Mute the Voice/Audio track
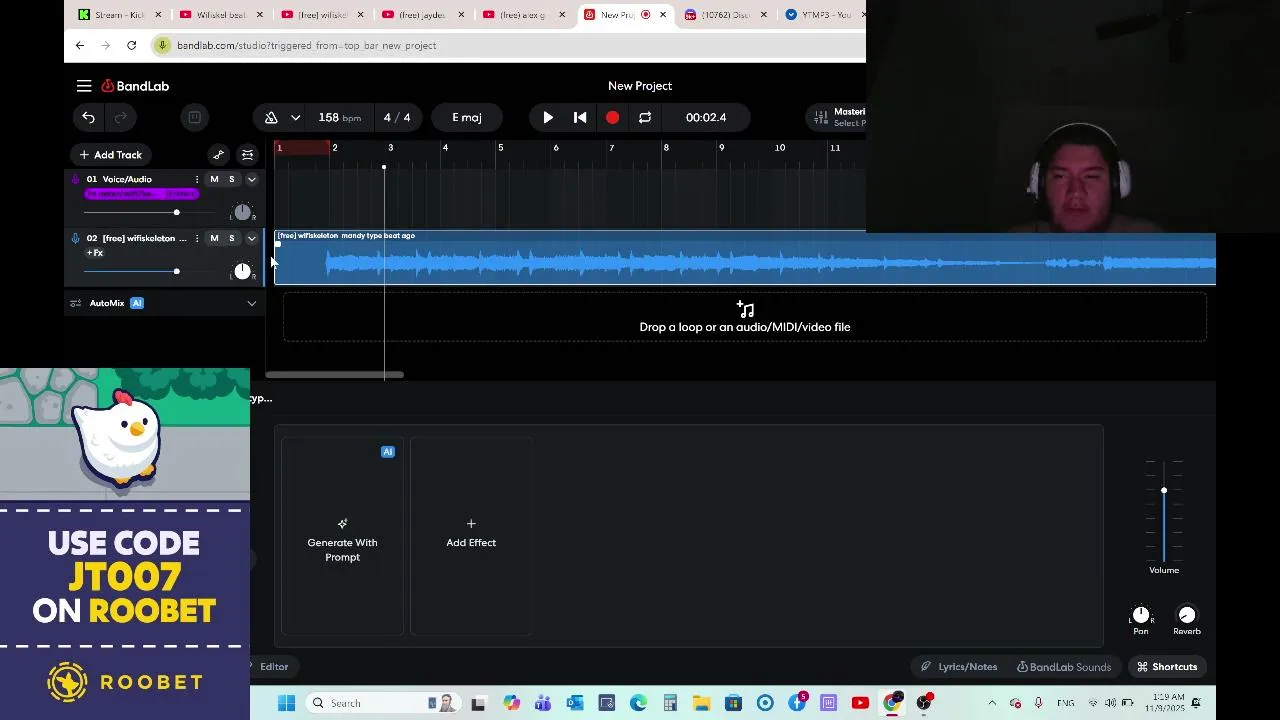This screenshot has height=720, width=1280. (214, 180)
